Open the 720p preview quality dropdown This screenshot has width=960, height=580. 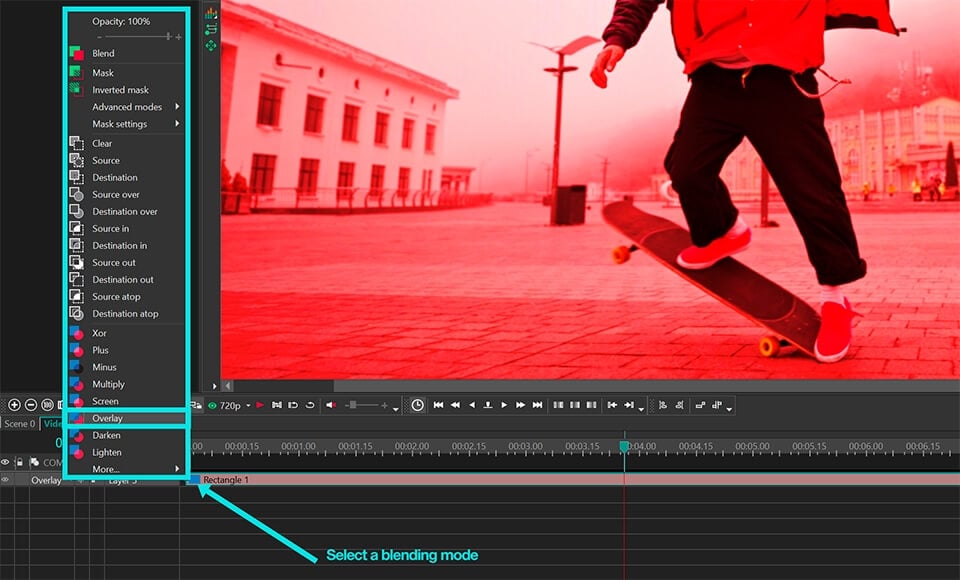point(248,406)
